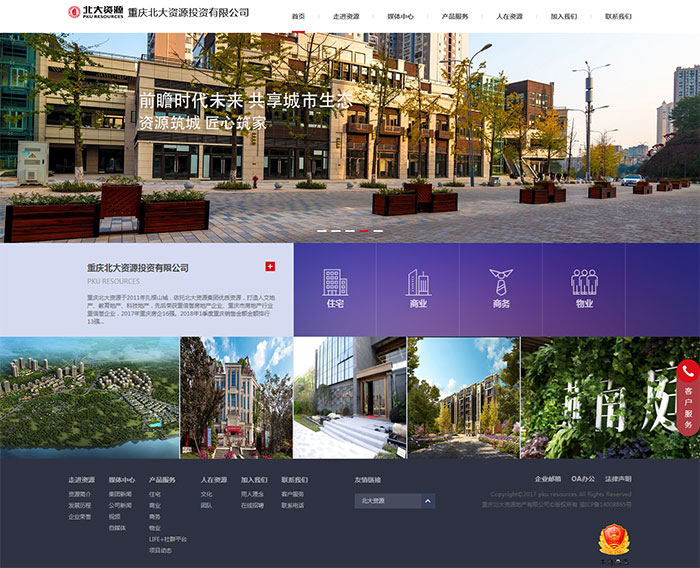Screen dimensions: 700x568
Task: Open 产品服务 in top navigation
Action: click(455, 17)
